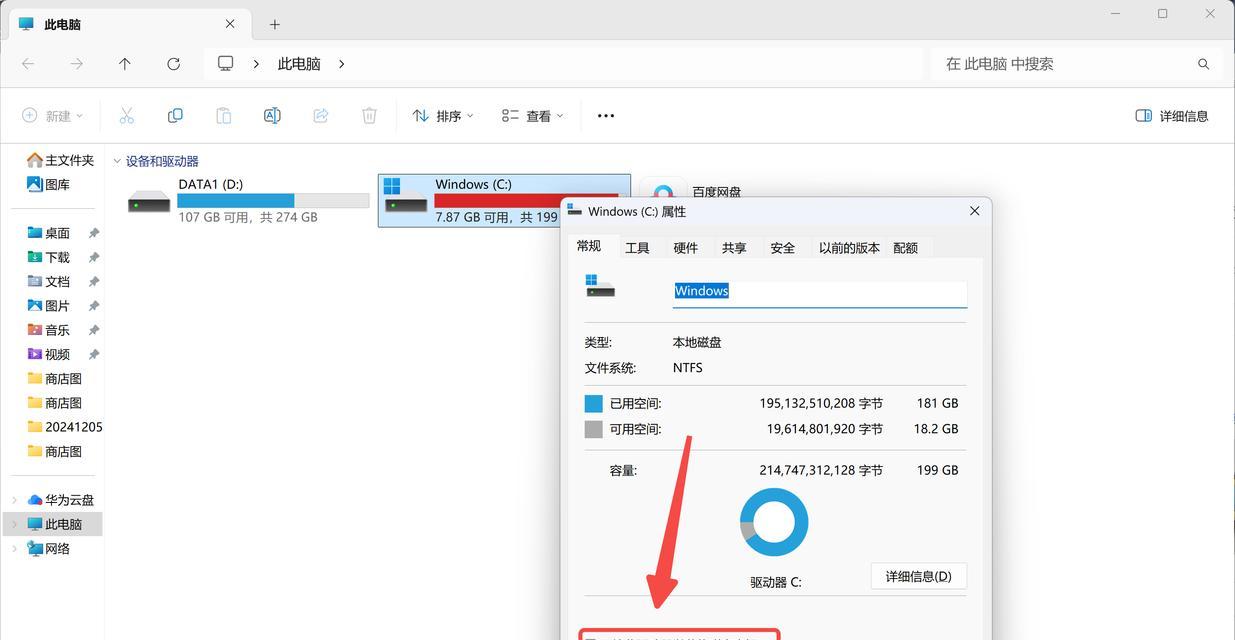Viewport: 1235px width, 640px height.
Task: Click the magnifier icon in search box
Action: (x=1203, y=64)
